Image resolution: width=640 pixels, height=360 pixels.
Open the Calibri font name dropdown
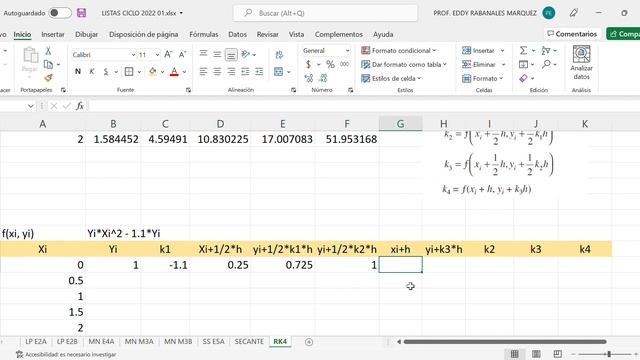click(x=133, y=55)
